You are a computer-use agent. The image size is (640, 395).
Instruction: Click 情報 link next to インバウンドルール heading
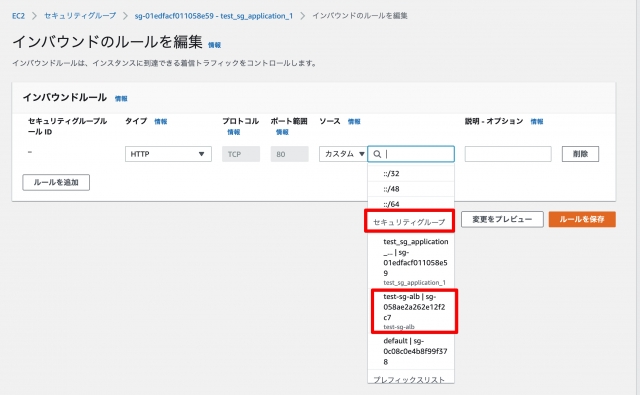[x=121, y=98]
